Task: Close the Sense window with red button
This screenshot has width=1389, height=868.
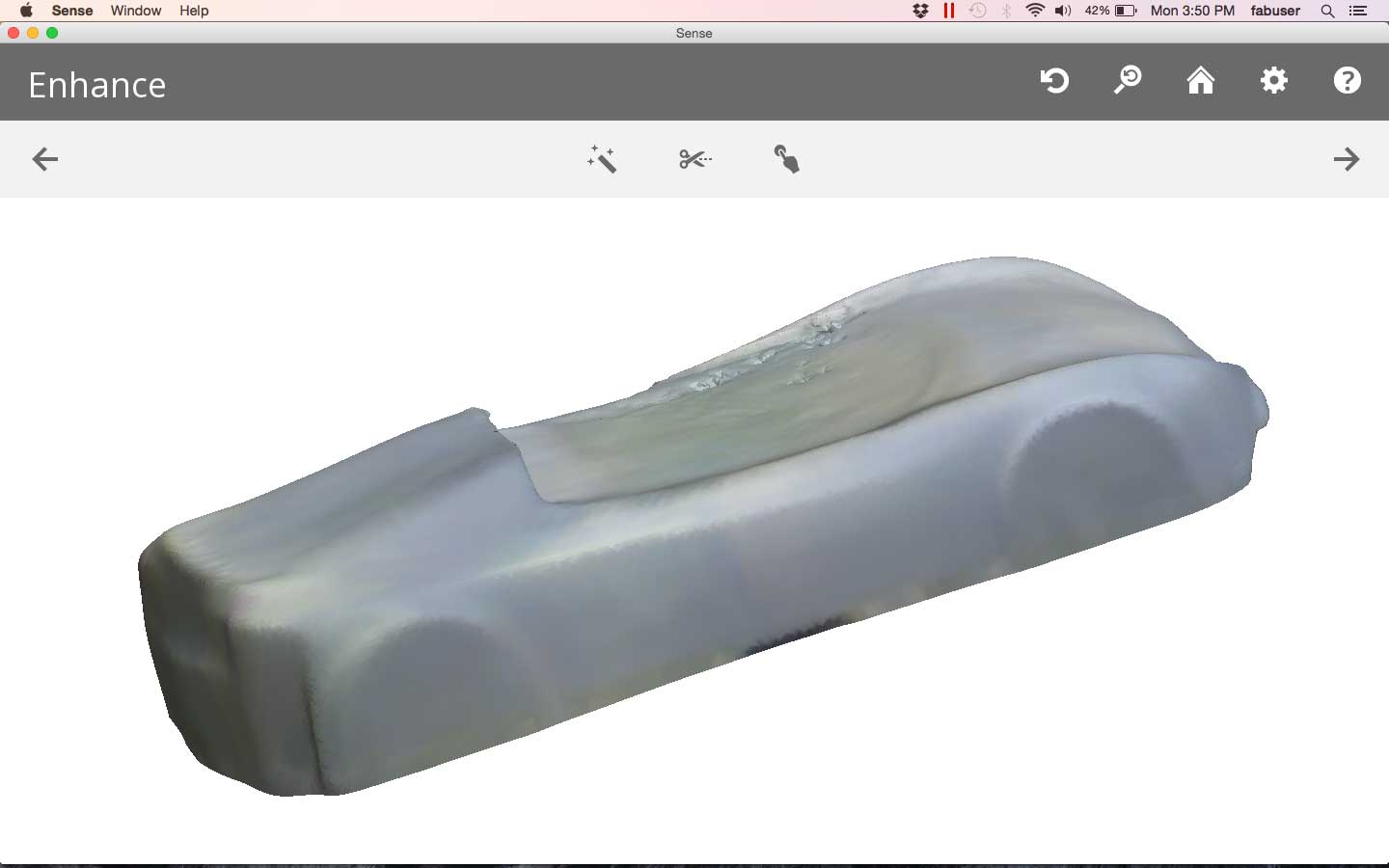Action: [14, 33]
